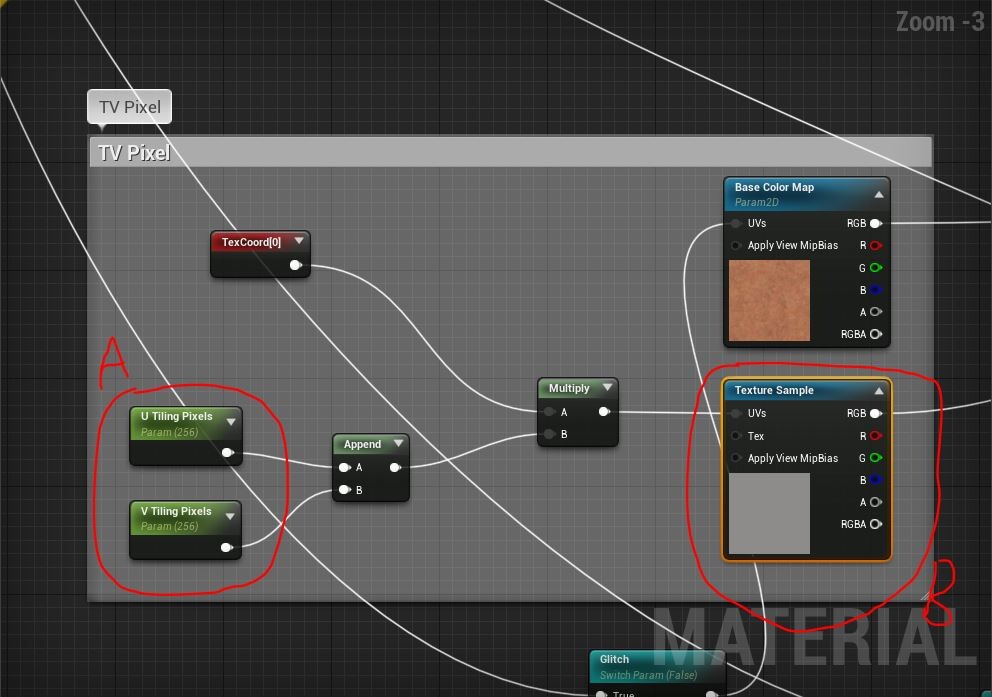Click the True input pin on the Glitch switch

600,692
